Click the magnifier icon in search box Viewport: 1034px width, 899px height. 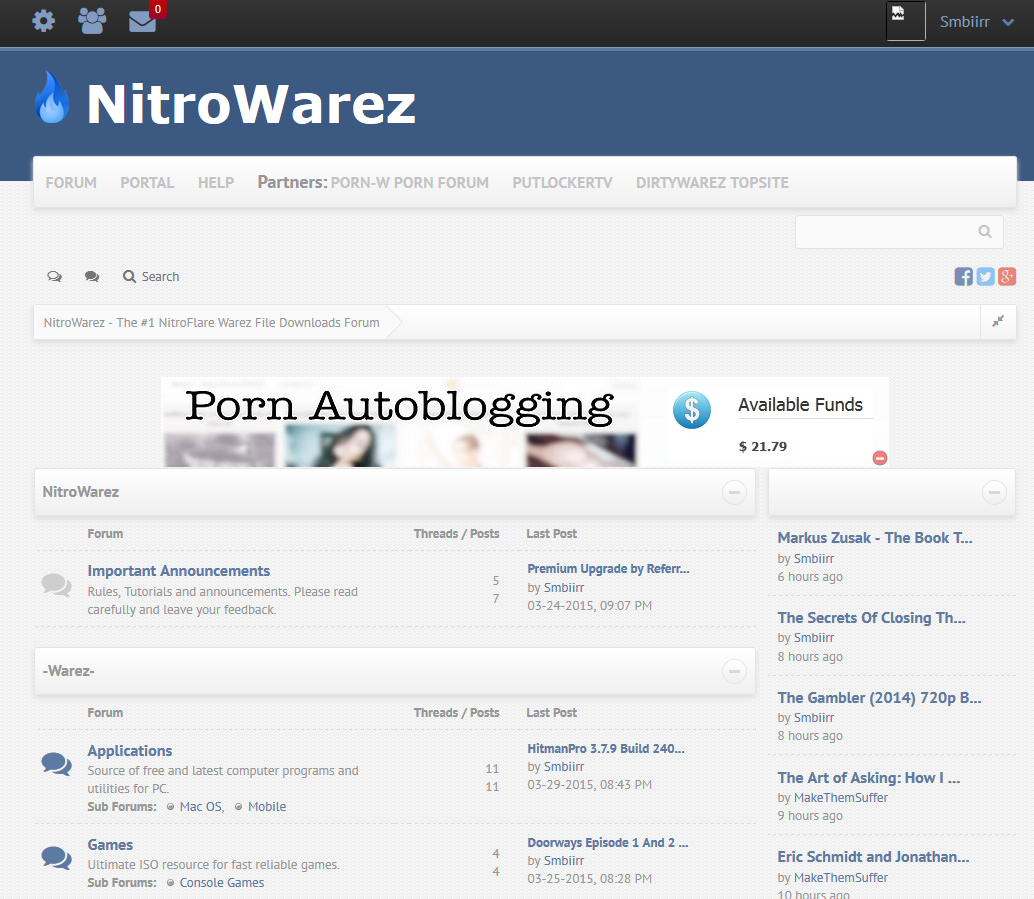point(985,232)
